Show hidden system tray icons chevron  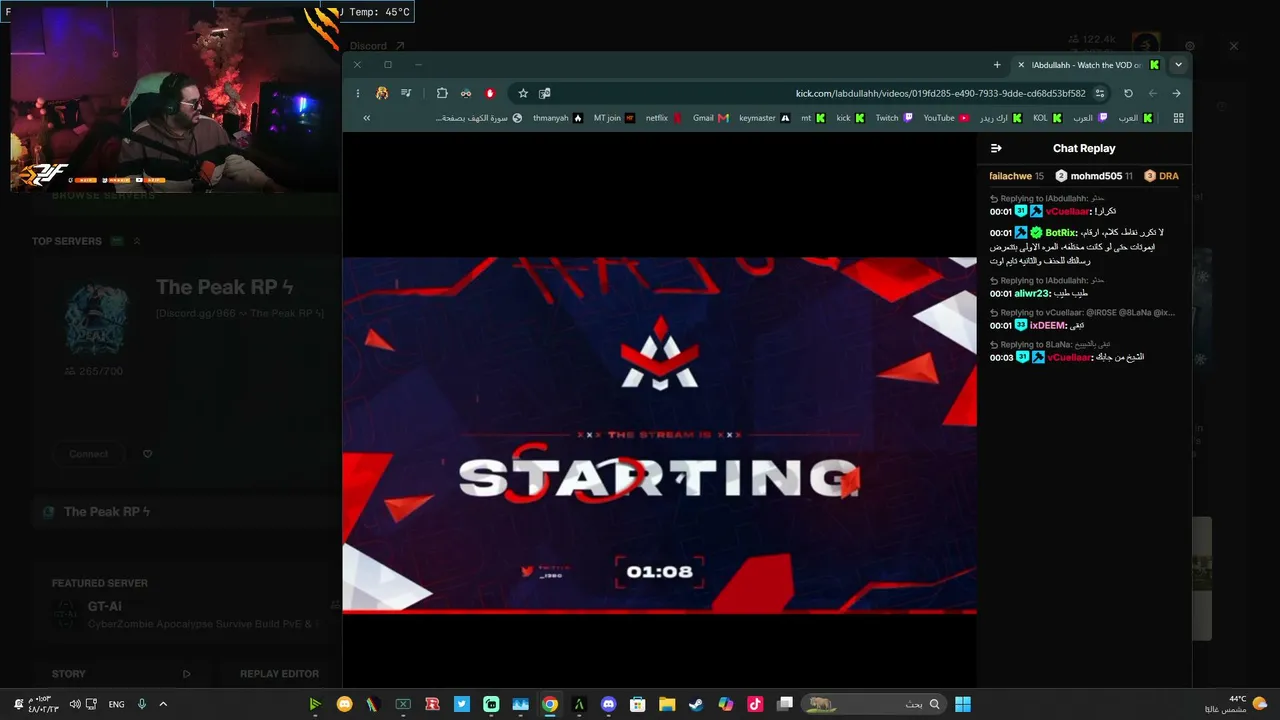click(163, 704)
